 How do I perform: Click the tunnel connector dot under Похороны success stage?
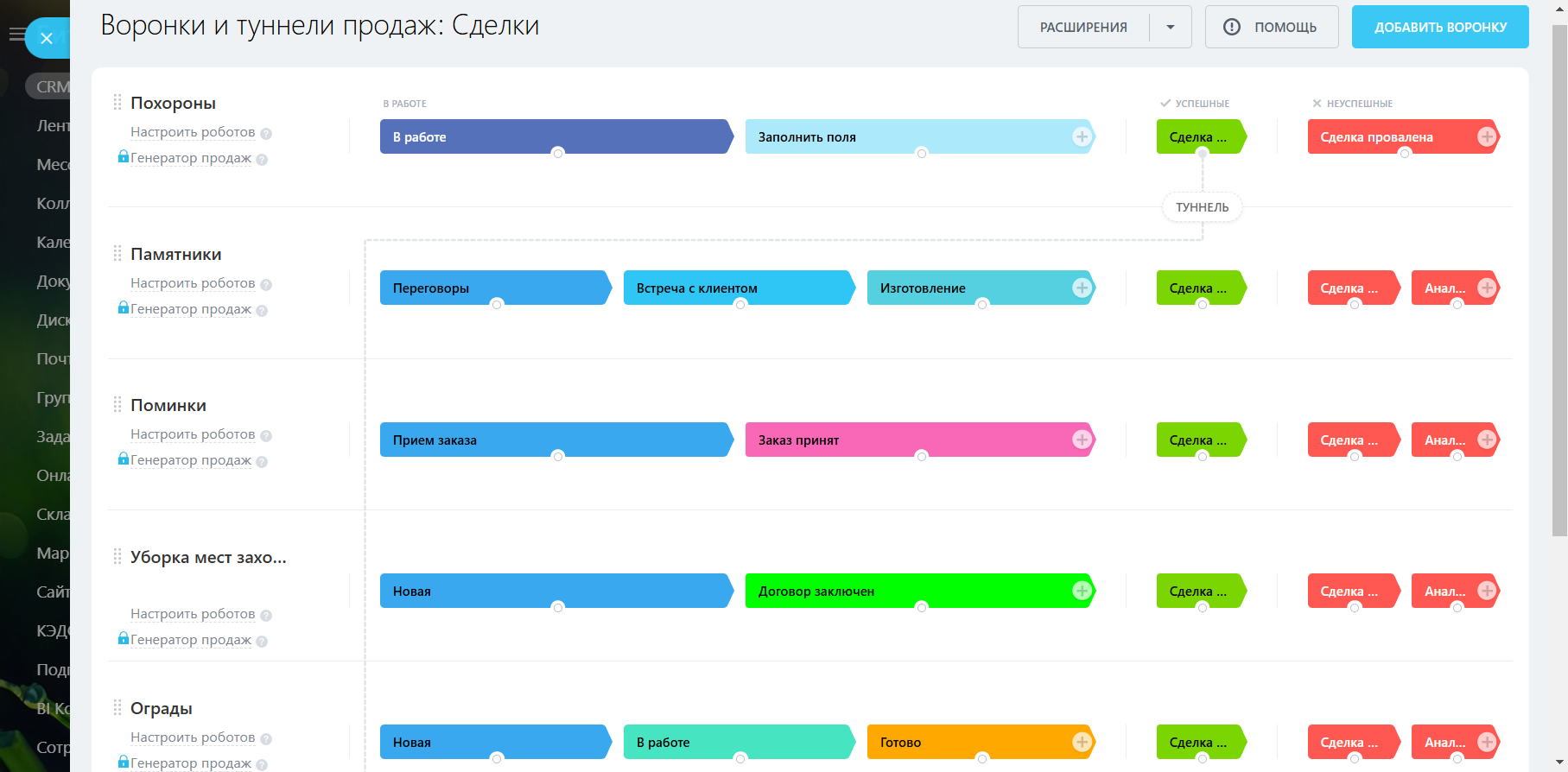1202,153
